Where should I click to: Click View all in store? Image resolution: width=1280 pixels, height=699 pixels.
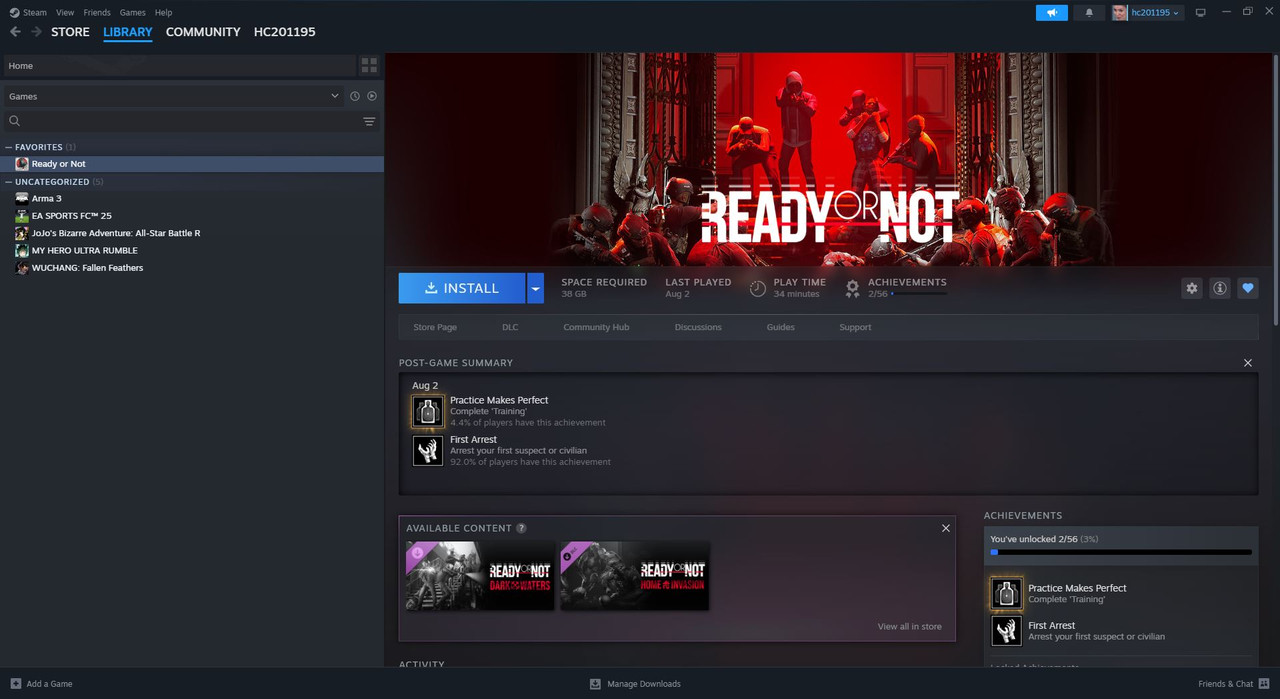tap(910, 626)
